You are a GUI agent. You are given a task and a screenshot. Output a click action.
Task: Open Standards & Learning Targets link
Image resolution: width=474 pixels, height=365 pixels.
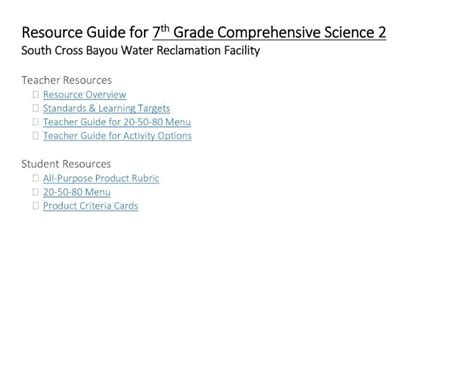[x=106, y=108]
